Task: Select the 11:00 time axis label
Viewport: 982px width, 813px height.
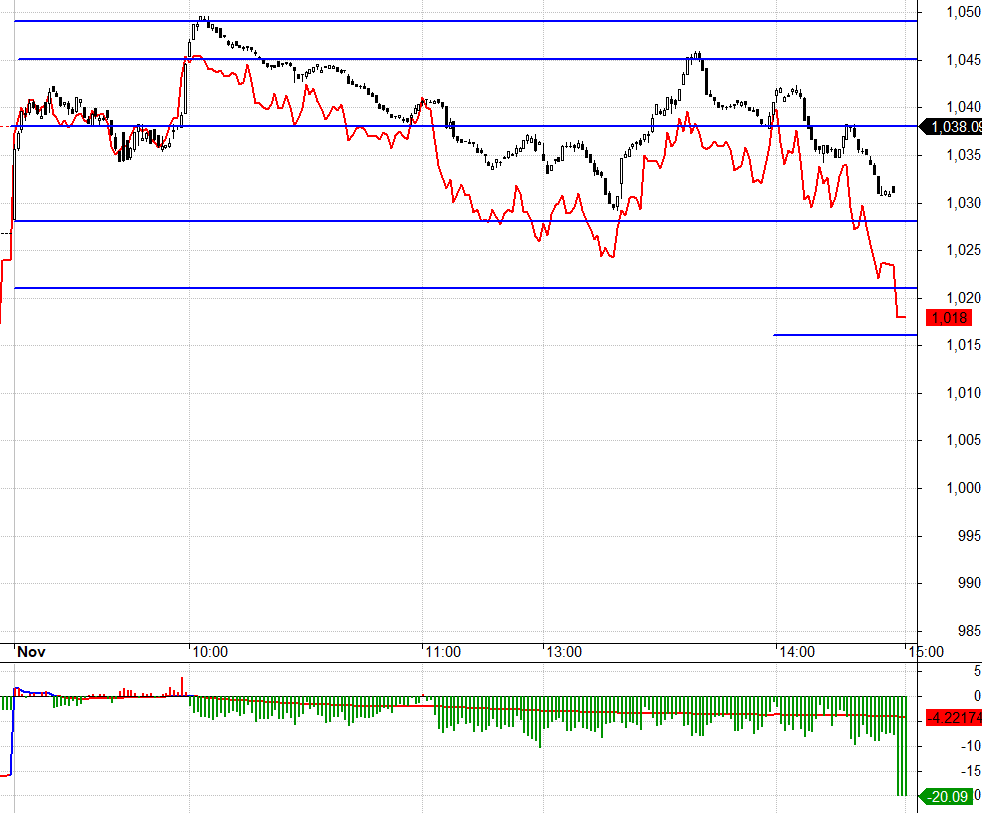Action: [443, 652]
